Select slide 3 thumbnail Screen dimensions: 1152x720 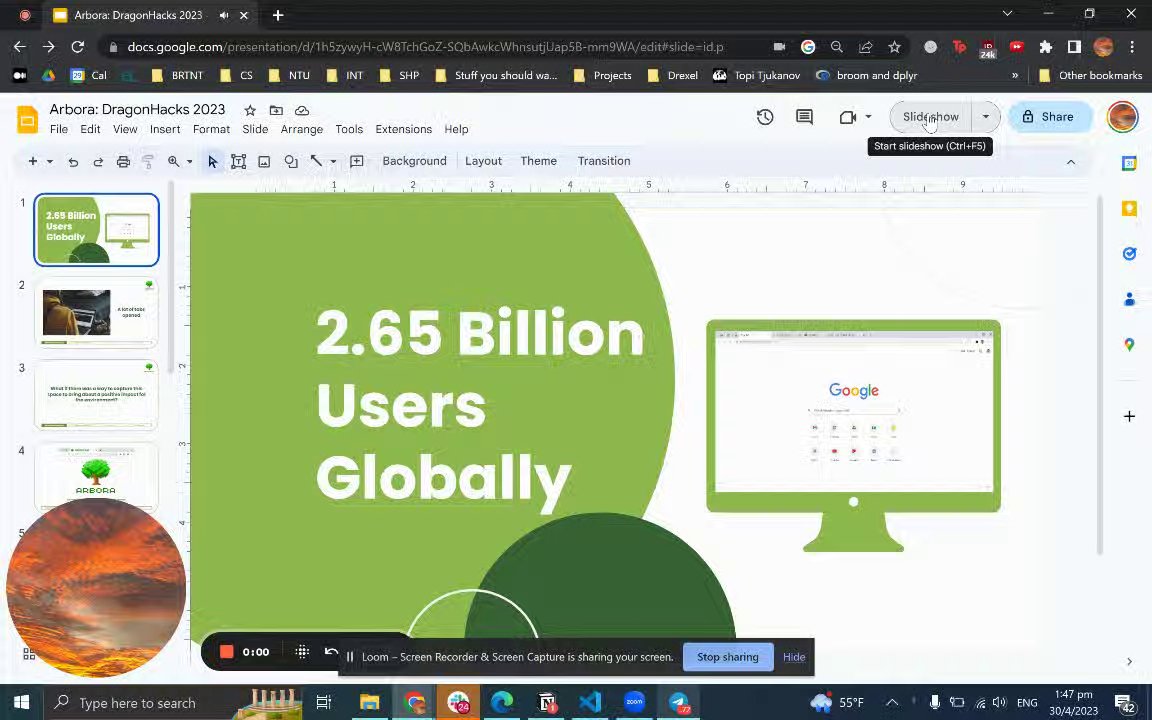tap(96, 395)
